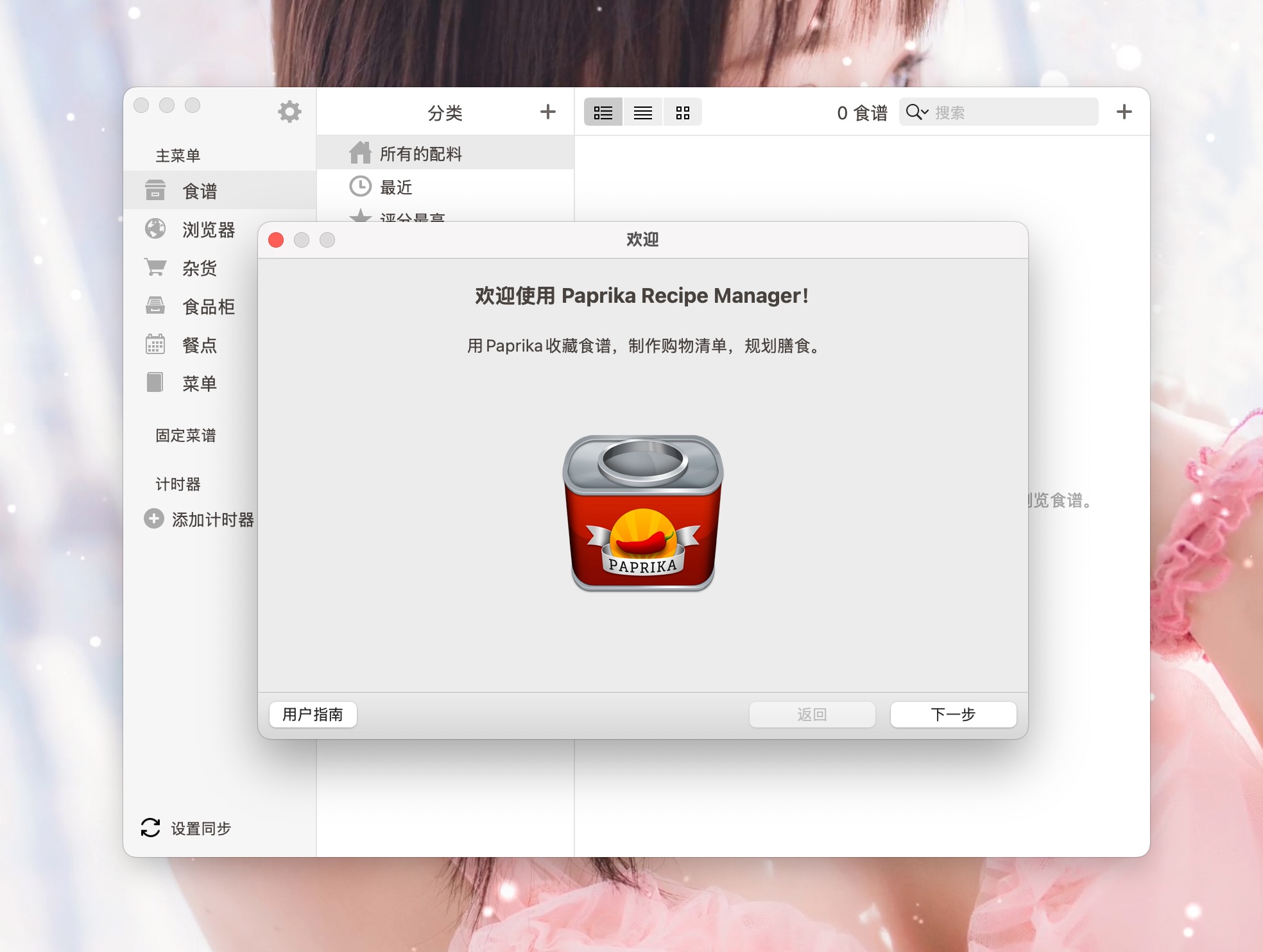1263x952 pixels.
Task: Close the 欢迎 welcome dialog
Action: click(x=276, y=240)
